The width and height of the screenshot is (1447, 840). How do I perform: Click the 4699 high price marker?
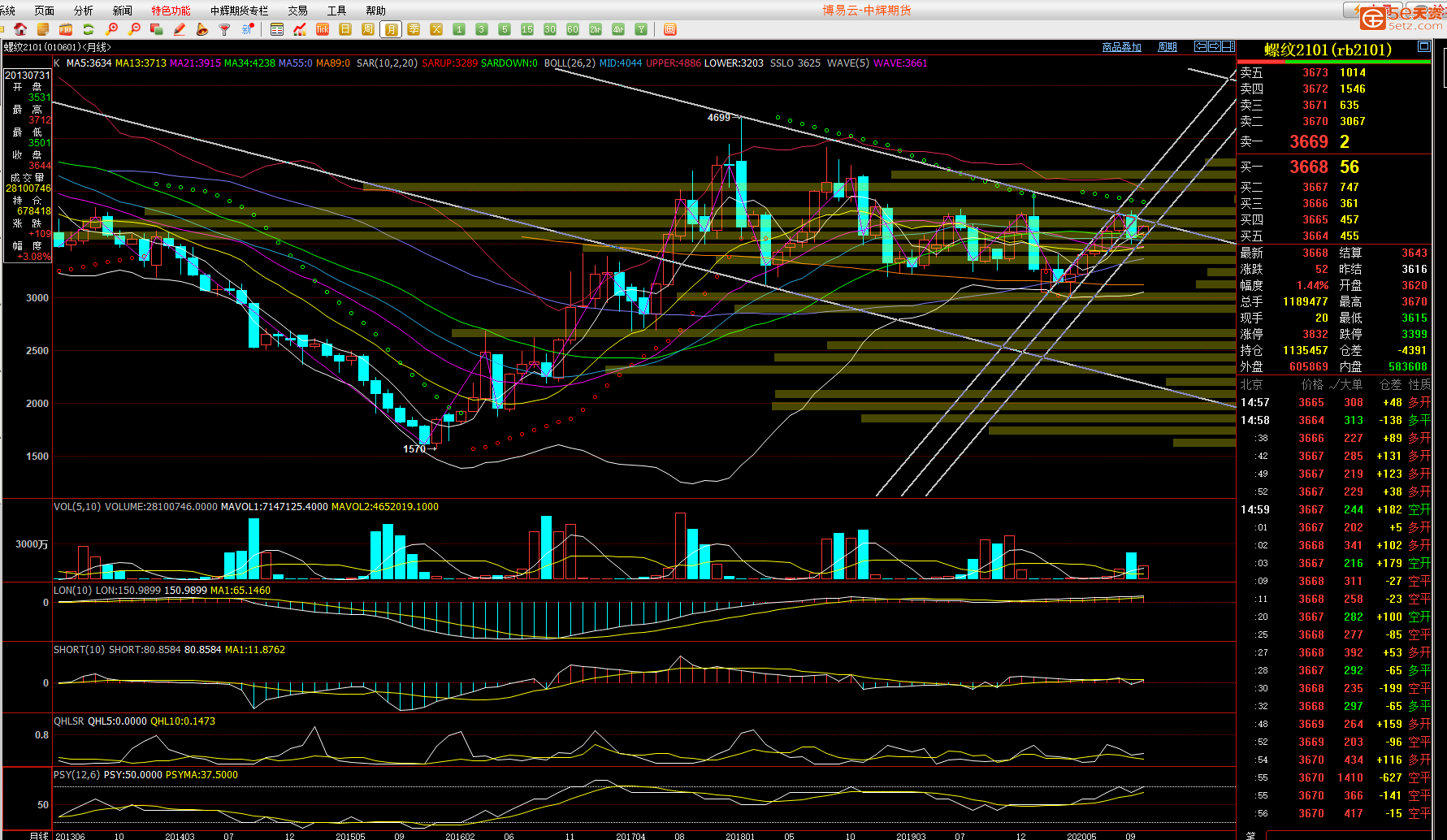(719, 118)
